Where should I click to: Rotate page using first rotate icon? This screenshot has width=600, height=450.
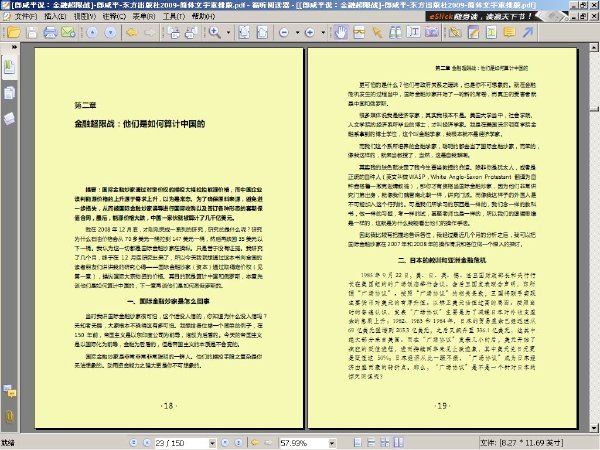tap(244, 33)
